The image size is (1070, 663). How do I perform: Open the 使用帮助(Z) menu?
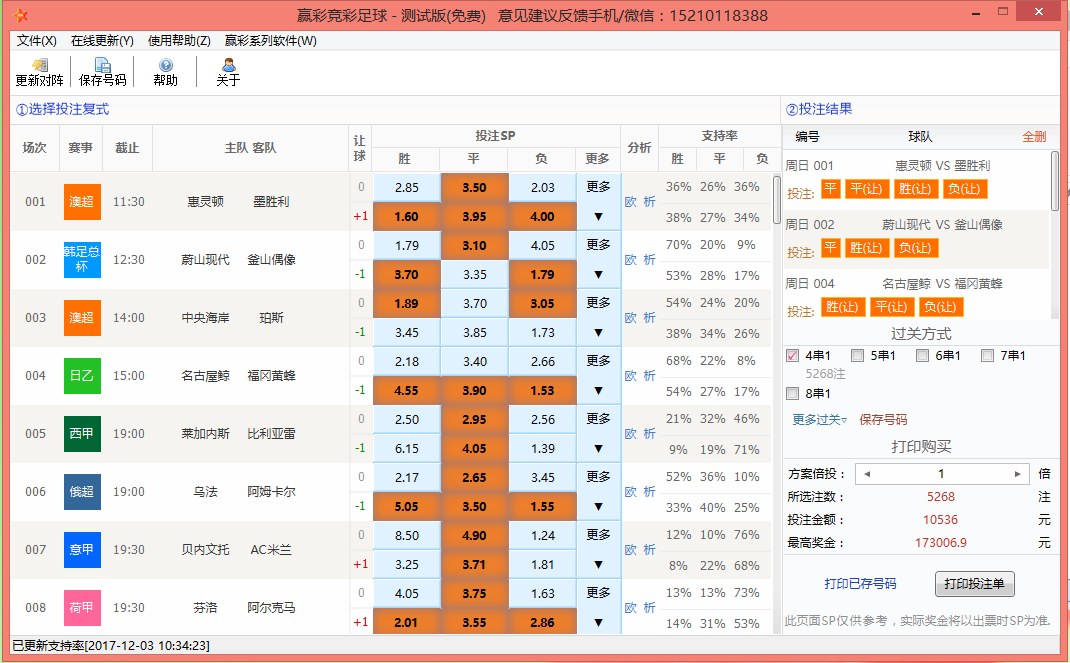point(179,41)
